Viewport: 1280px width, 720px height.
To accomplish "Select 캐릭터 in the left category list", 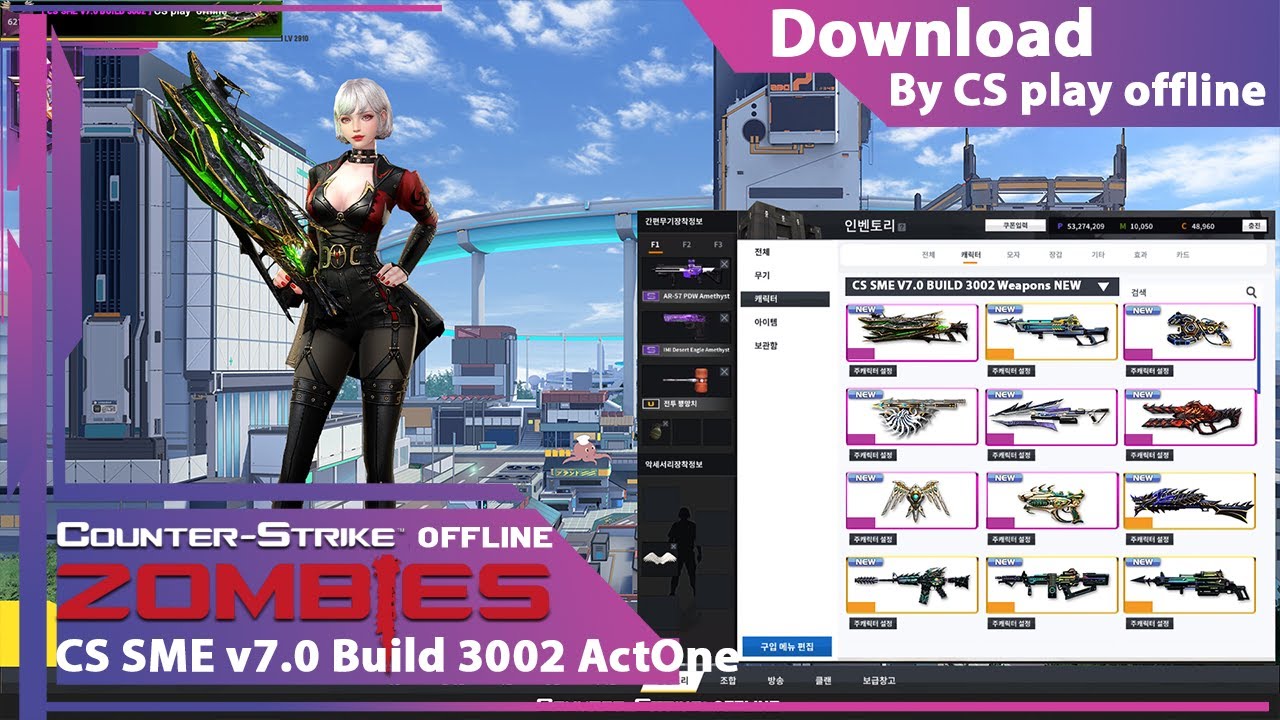I will coord(786,299).
